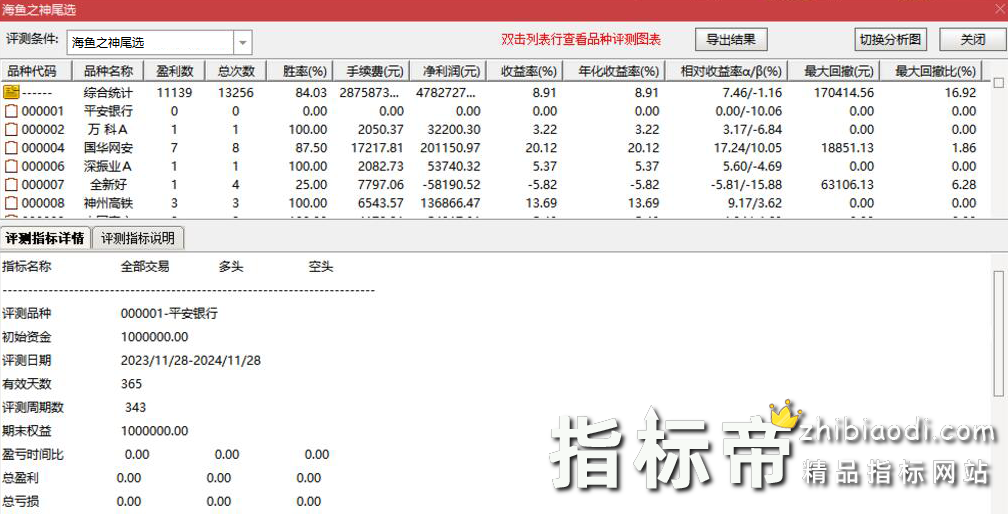Click net profit 201150.97 cell
The image size is (1008, 517).
click(450, 148)
